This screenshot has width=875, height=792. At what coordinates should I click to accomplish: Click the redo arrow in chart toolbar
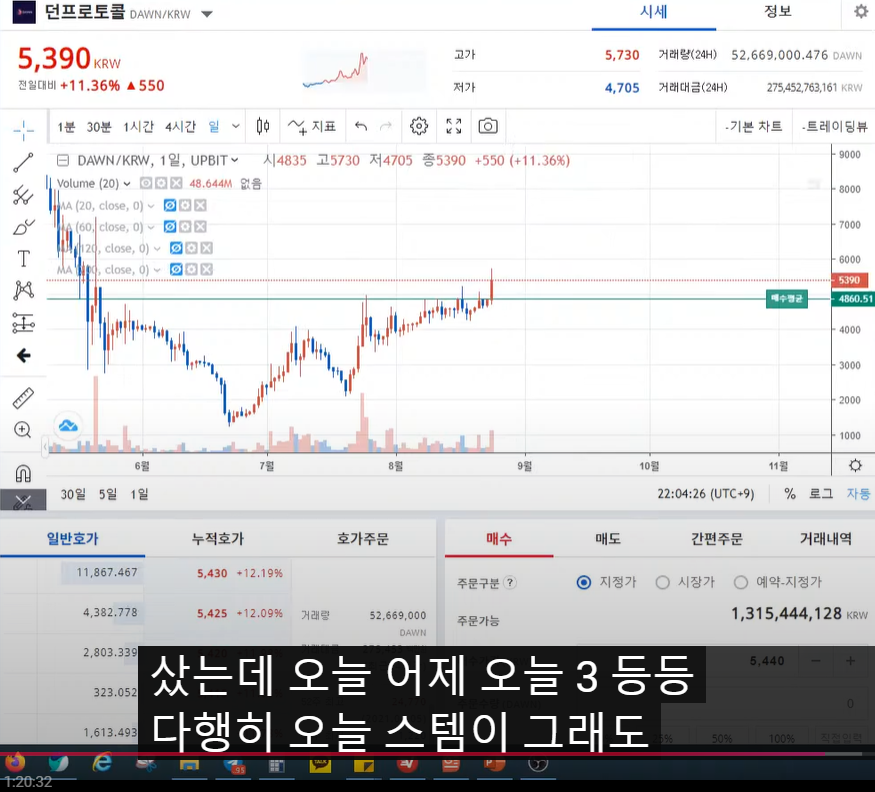click(x=386, y=127)
